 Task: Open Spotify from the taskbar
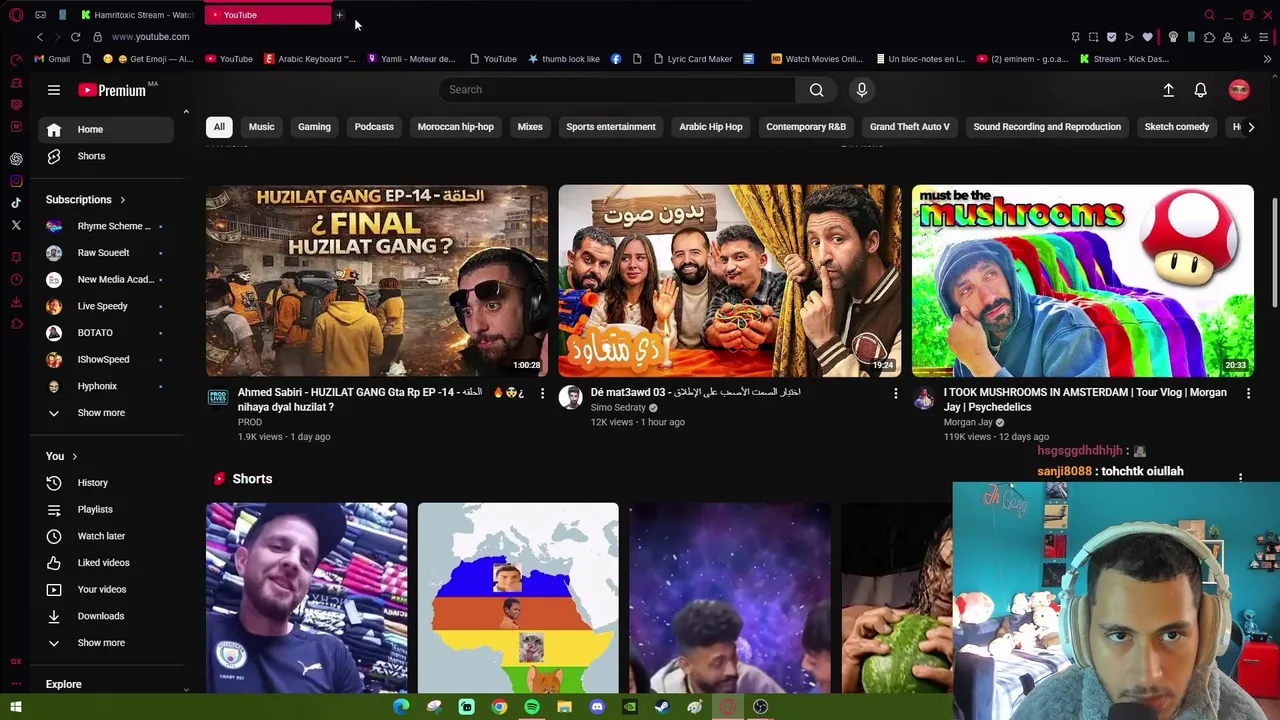[532, 707]
